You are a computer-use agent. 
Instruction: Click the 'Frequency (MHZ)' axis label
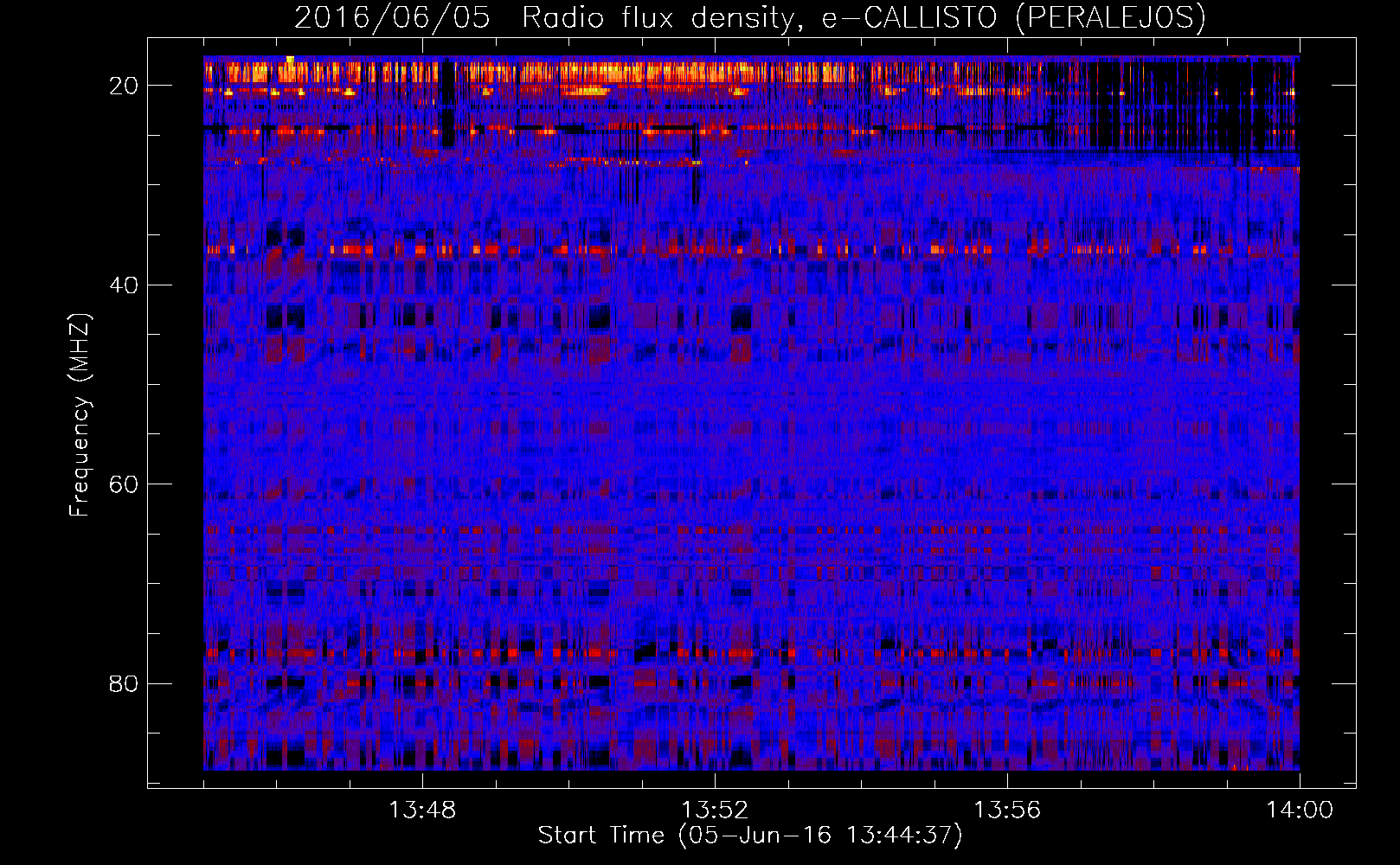tap(80, 414)
